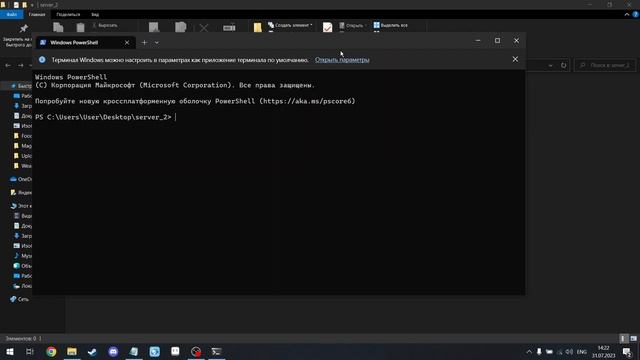Switch to the 'Поделиться' ribbon tab
Screen dimensions: 640x360
tap(68, 14)
